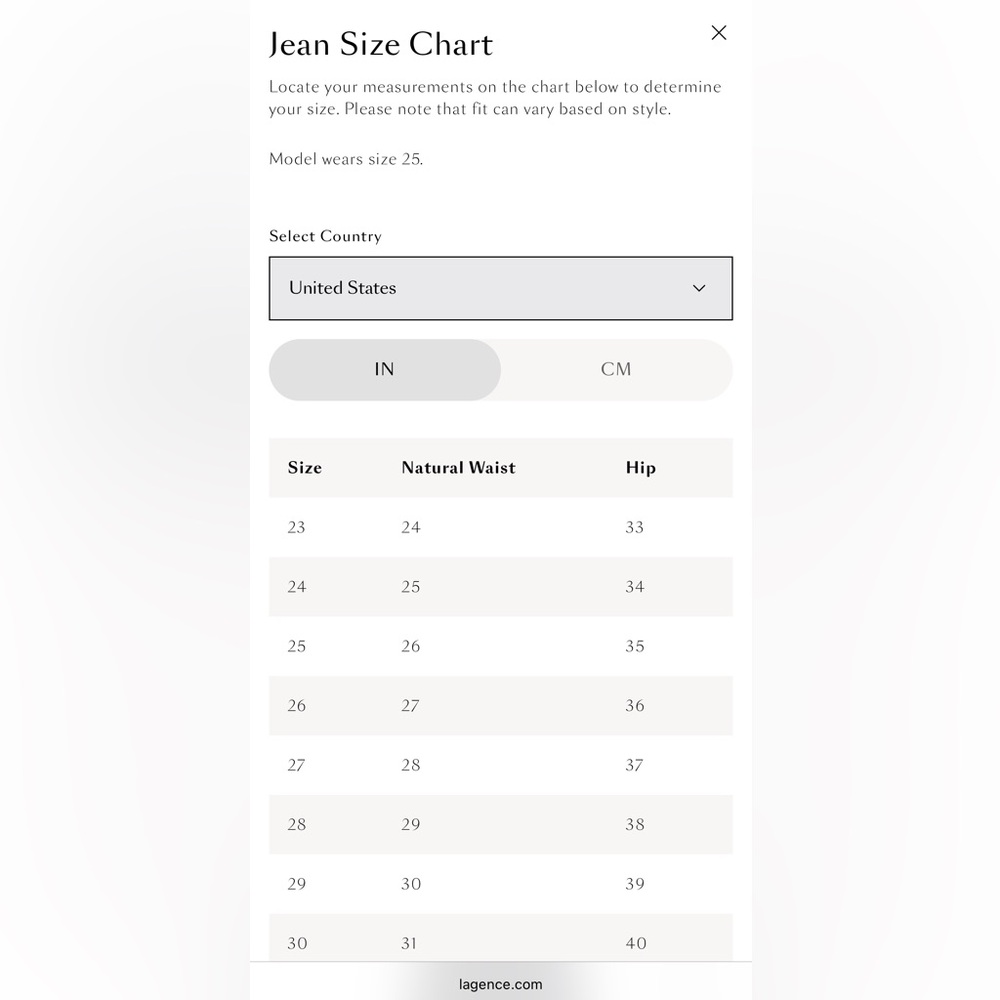Select the size 29 row
The height and width of the screenshot is (1000, 1000).
point(501,884)
